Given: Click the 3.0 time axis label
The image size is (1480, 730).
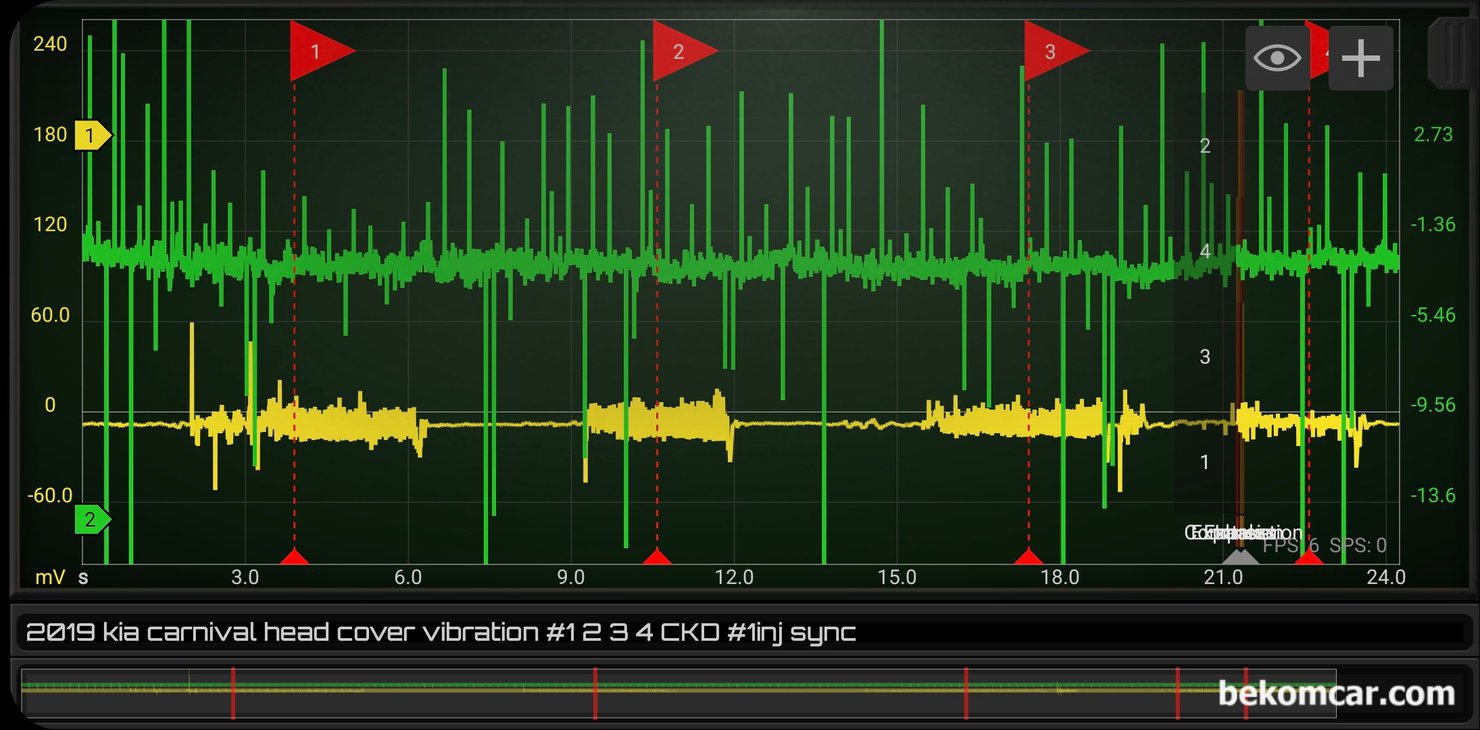Looking at the screenshot, I should point(245,577).
